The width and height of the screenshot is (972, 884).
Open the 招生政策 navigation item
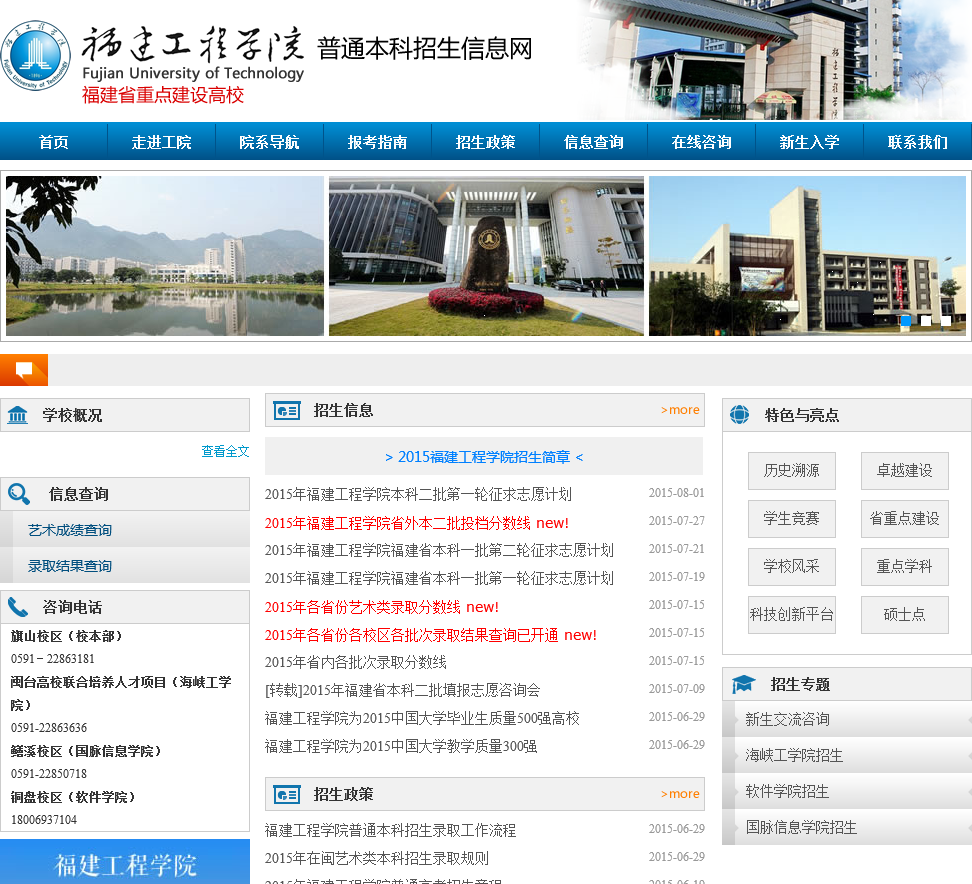tap(485, 142)
